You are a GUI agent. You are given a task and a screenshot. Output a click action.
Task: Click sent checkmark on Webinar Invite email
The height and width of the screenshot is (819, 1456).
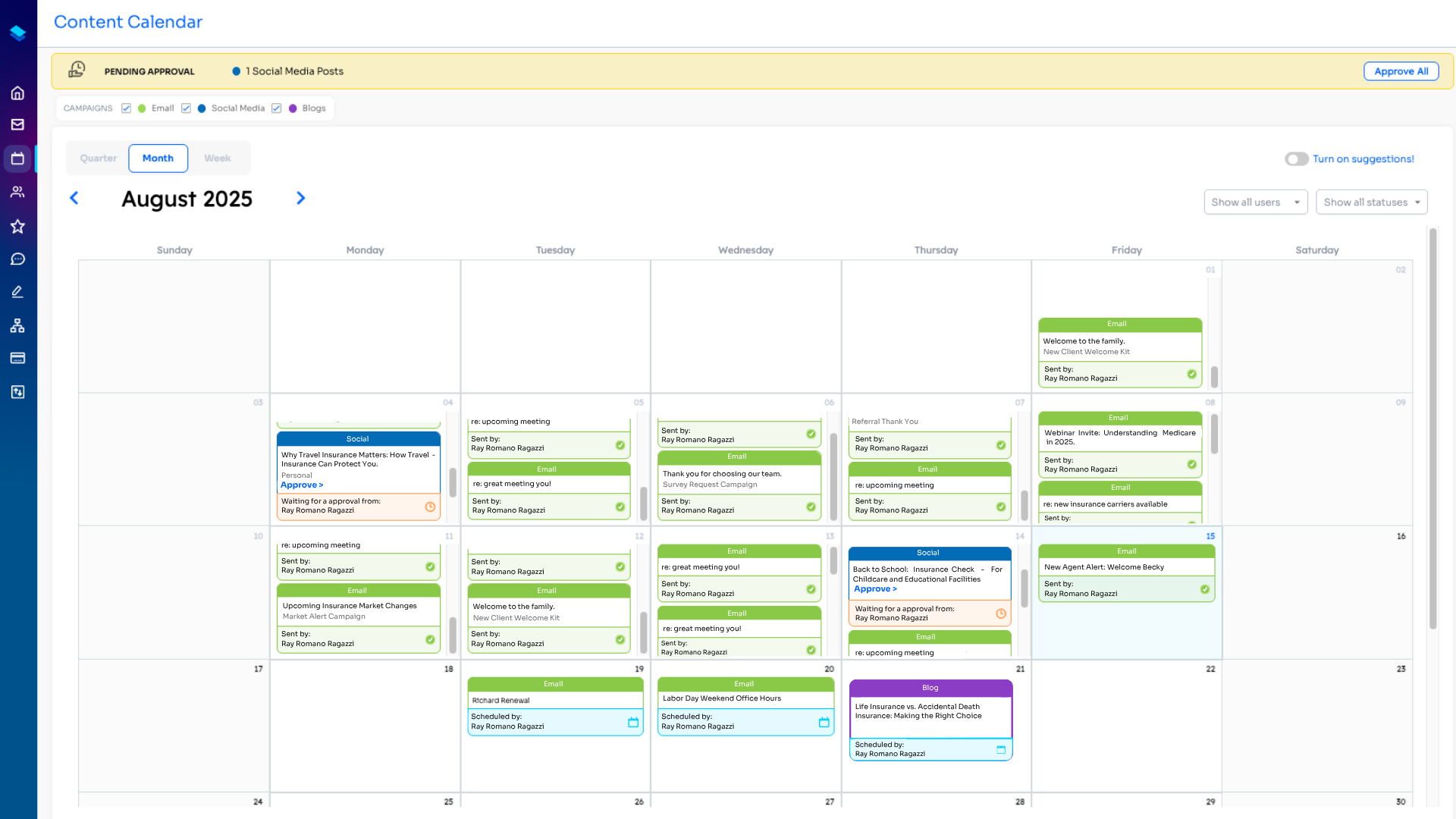[1191, 465]
